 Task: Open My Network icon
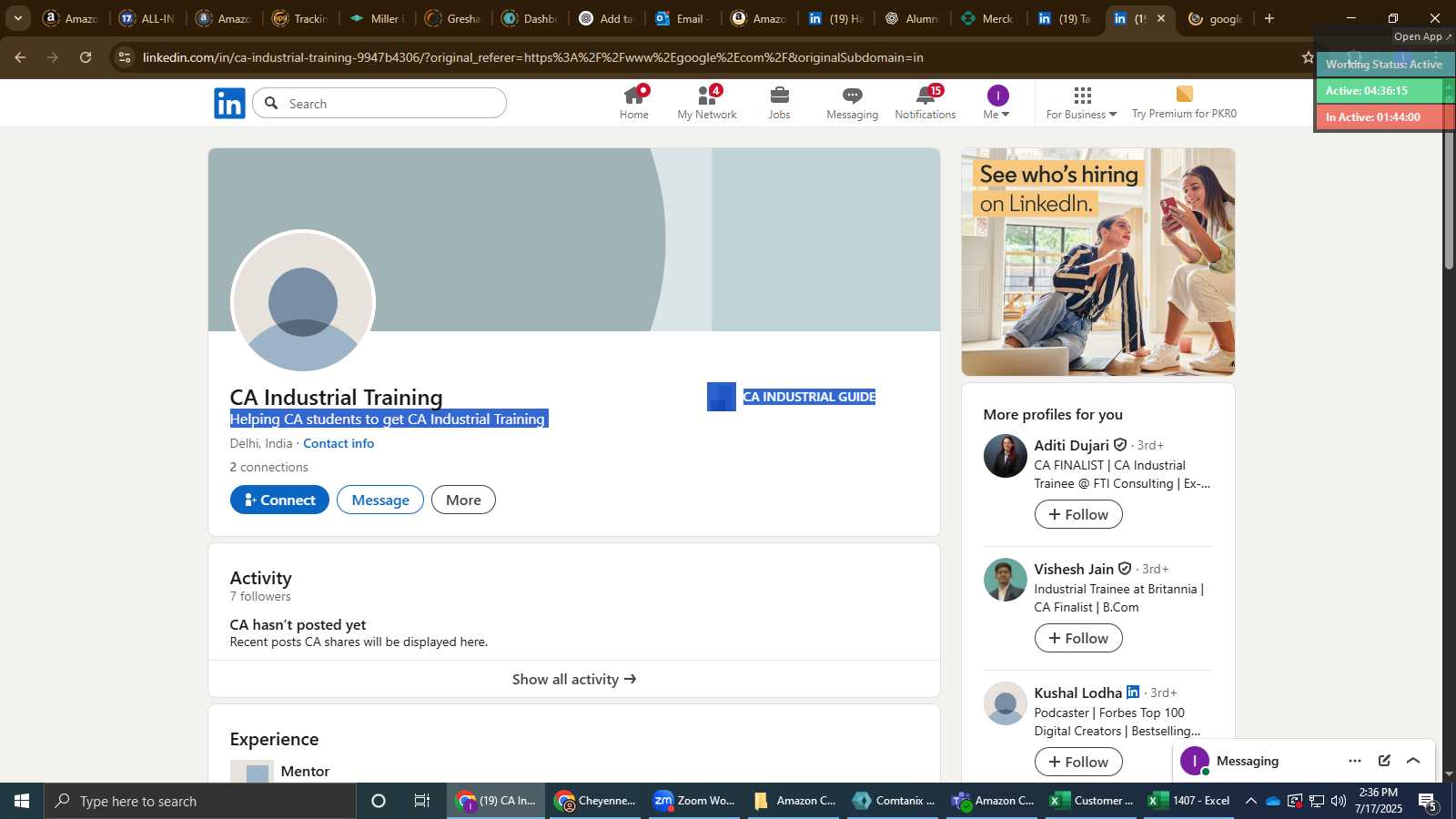pyautogui.click(x=707, y=103)
